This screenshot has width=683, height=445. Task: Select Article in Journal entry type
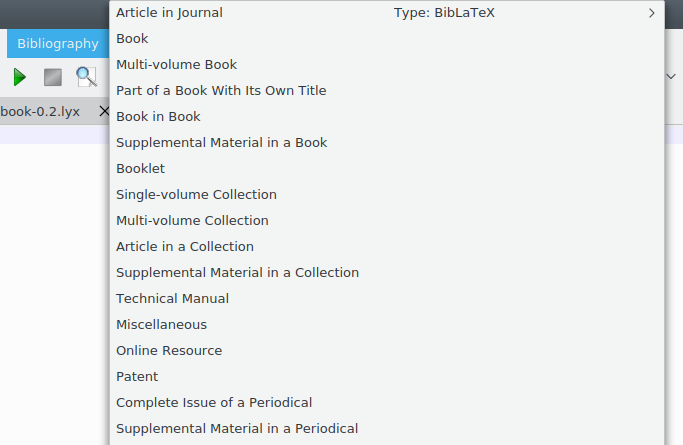point(169,13)
